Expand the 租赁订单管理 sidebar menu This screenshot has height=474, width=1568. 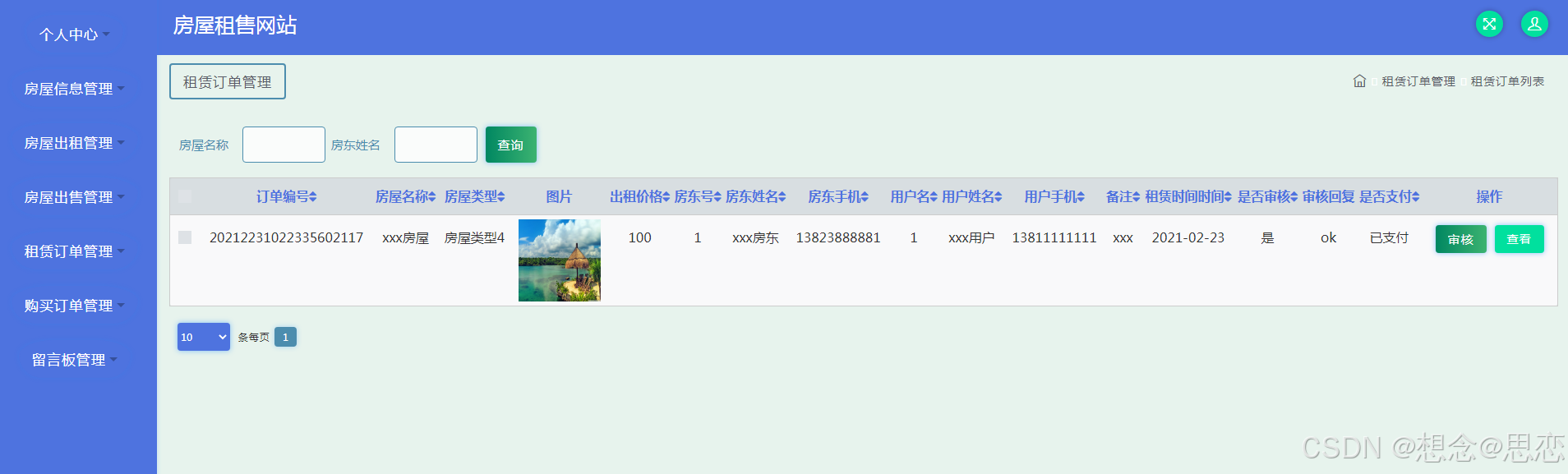pyautogui.click(x=74, y=251)
